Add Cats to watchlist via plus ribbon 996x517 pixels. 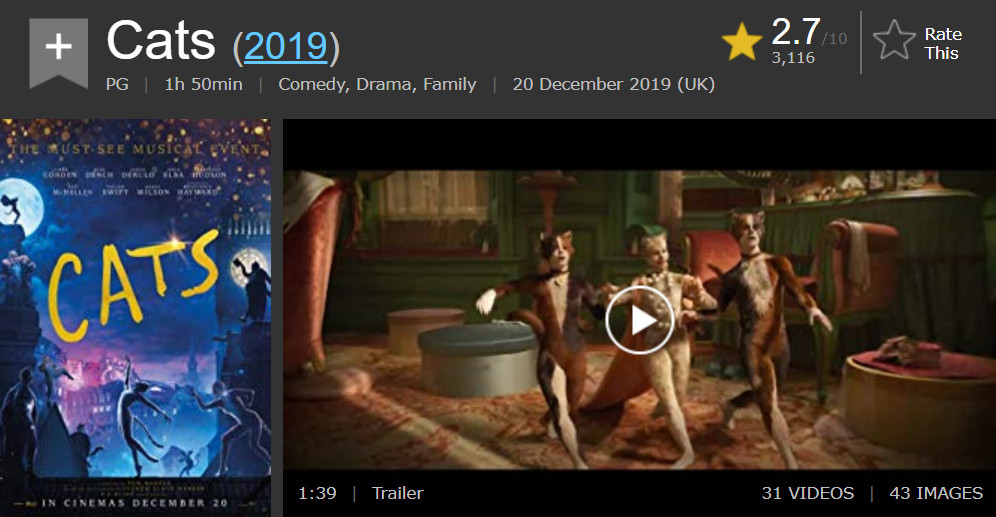58,53
